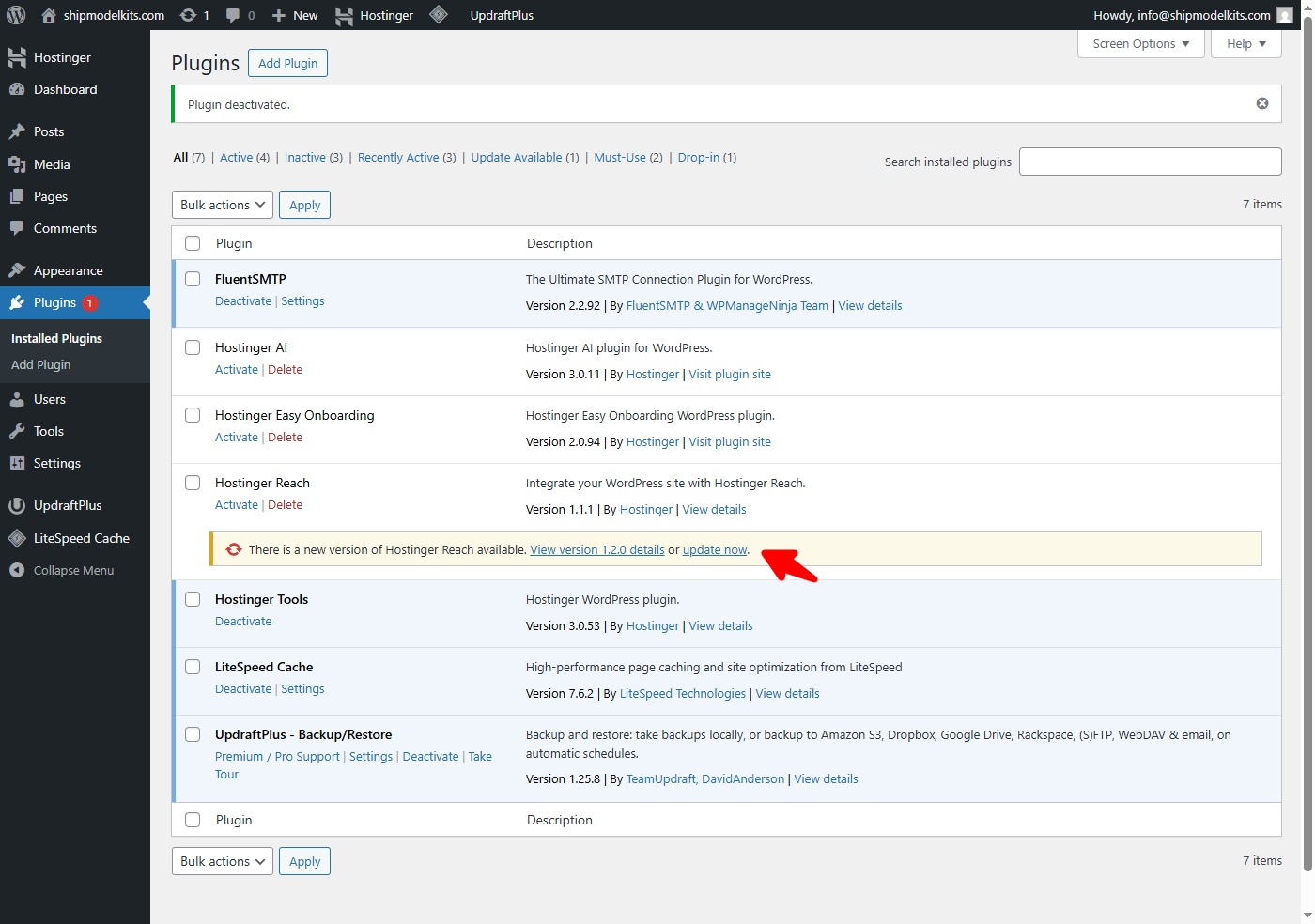Viewport: 1315px width, 924px height.
Task: Click the Collapse Menu arrow icon
Action: click(x=17, y=570)
